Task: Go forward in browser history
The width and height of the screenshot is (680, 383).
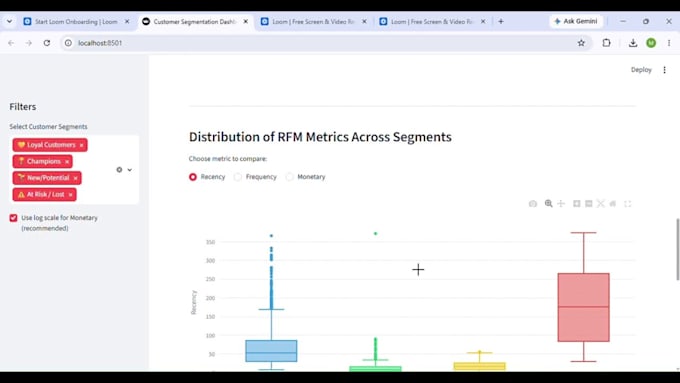Action: pyautogui.click(x=29, y=43)
